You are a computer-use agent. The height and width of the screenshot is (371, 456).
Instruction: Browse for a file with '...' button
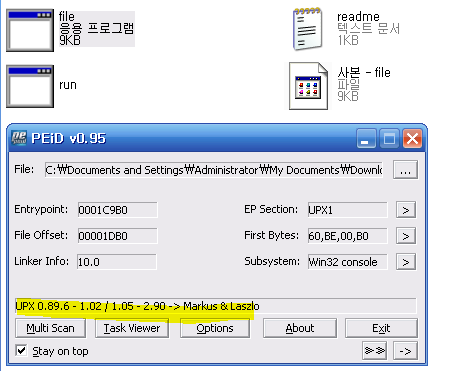pyautogui.click(x=405, y=170)
